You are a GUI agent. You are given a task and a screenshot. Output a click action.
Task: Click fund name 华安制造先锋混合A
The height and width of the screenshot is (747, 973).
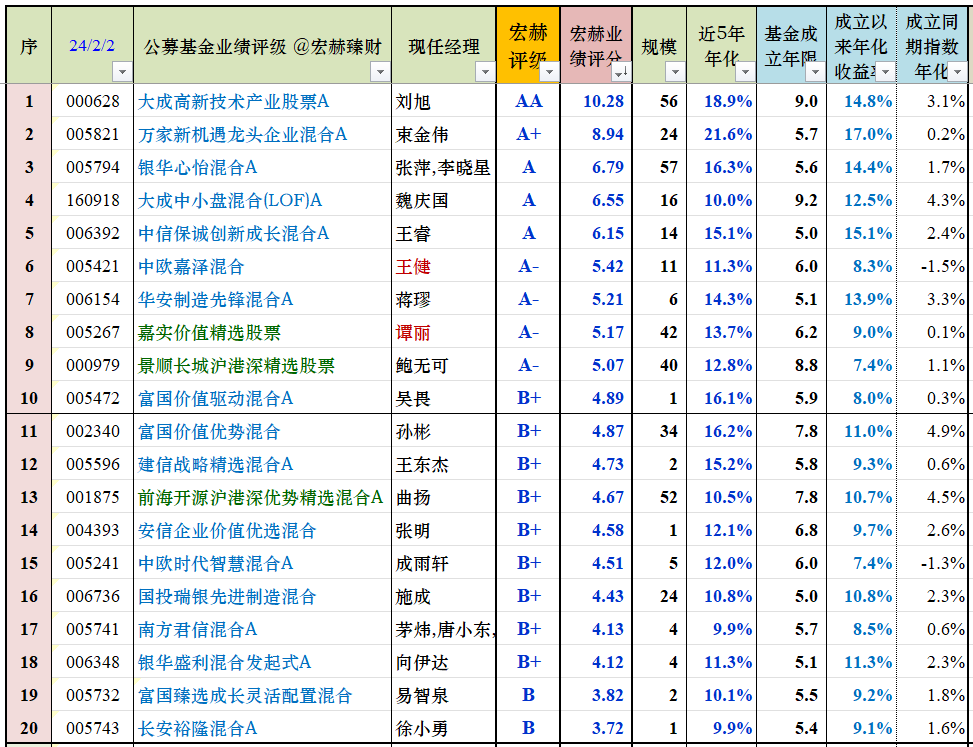[x=215, y=300]
